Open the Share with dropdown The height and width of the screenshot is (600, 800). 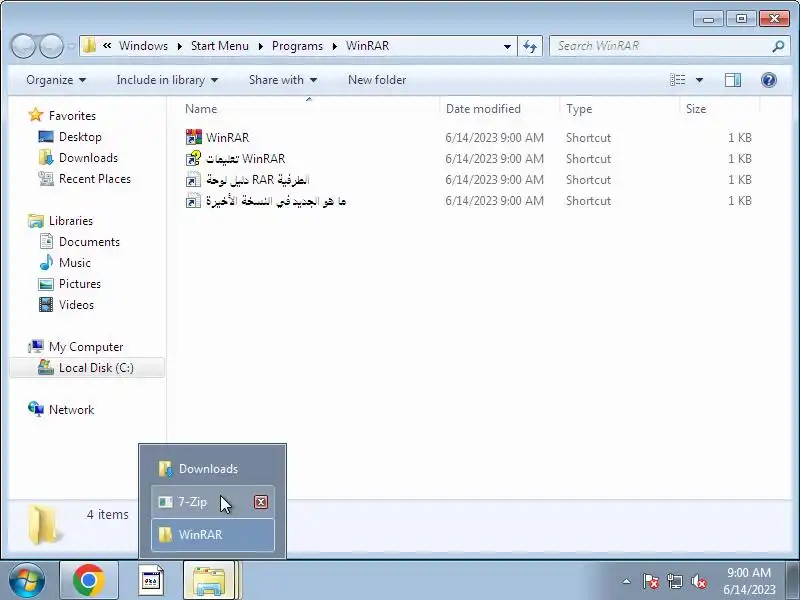[283, 80]
